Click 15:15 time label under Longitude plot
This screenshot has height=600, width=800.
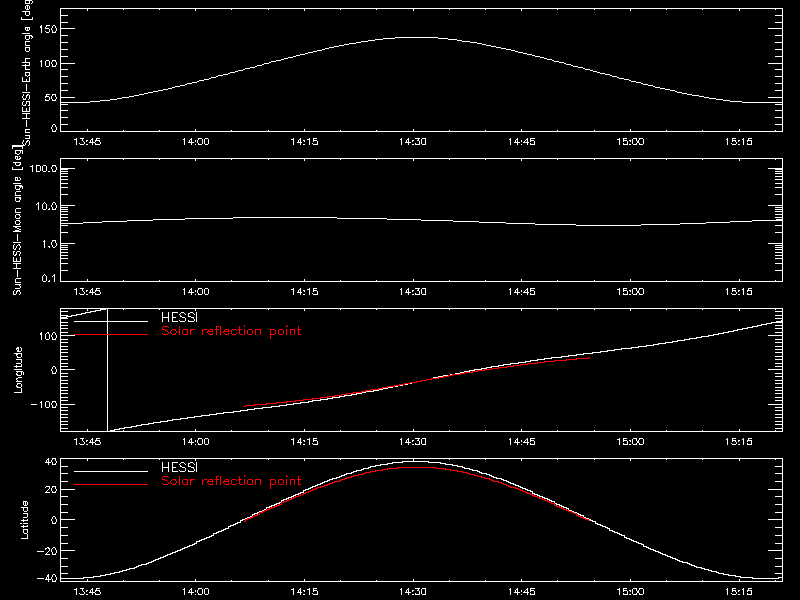click(x=738, y=442)
